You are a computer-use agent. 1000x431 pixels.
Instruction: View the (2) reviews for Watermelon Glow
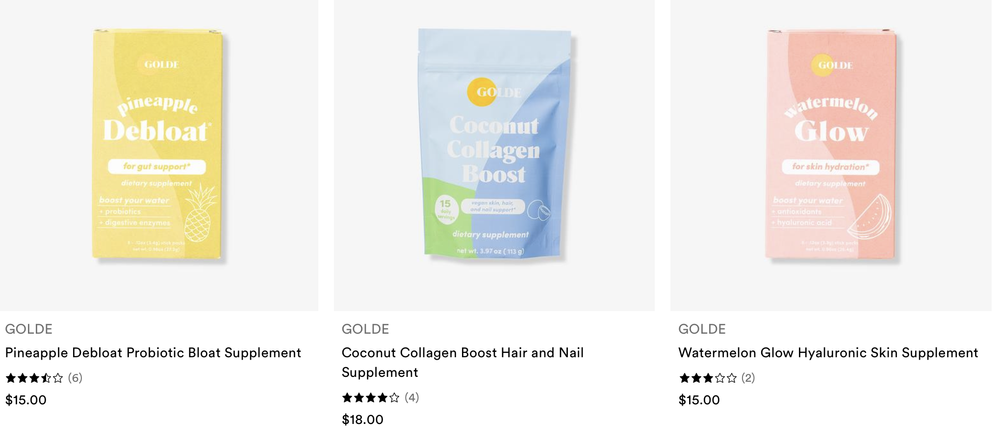tap(748, 378)
